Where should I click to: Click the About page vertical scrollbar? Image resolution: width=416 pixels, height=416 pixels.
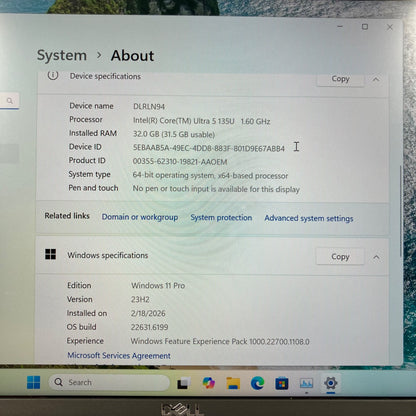(x=401, y=211)
